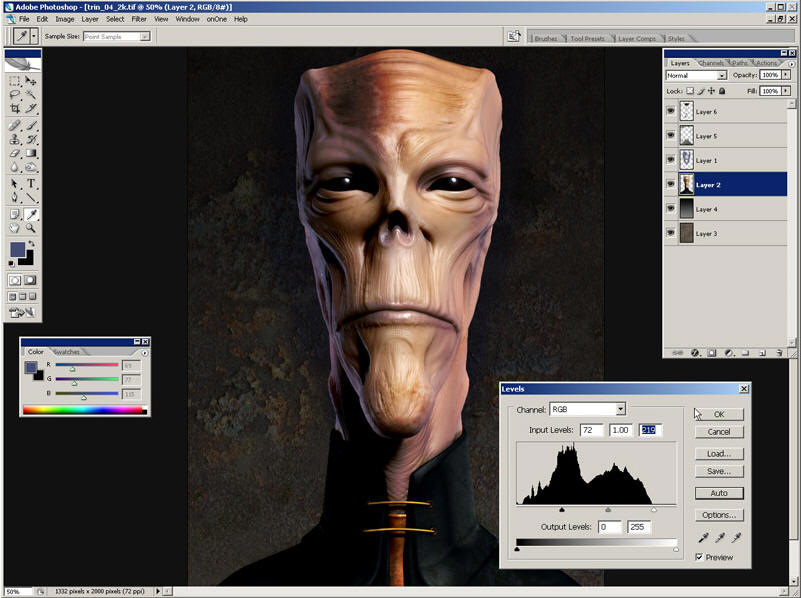Click the Options... button

(719, 515)
